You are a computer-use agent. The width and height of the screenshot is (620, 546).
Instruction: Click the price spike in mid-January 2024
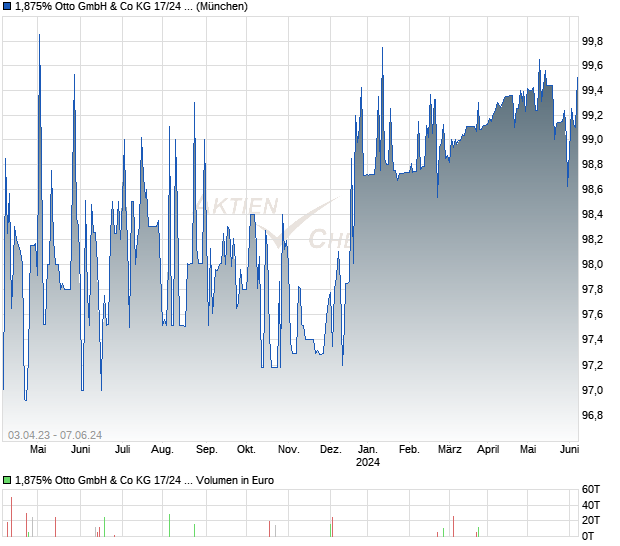pyautogui.click(x=382, y=49)
